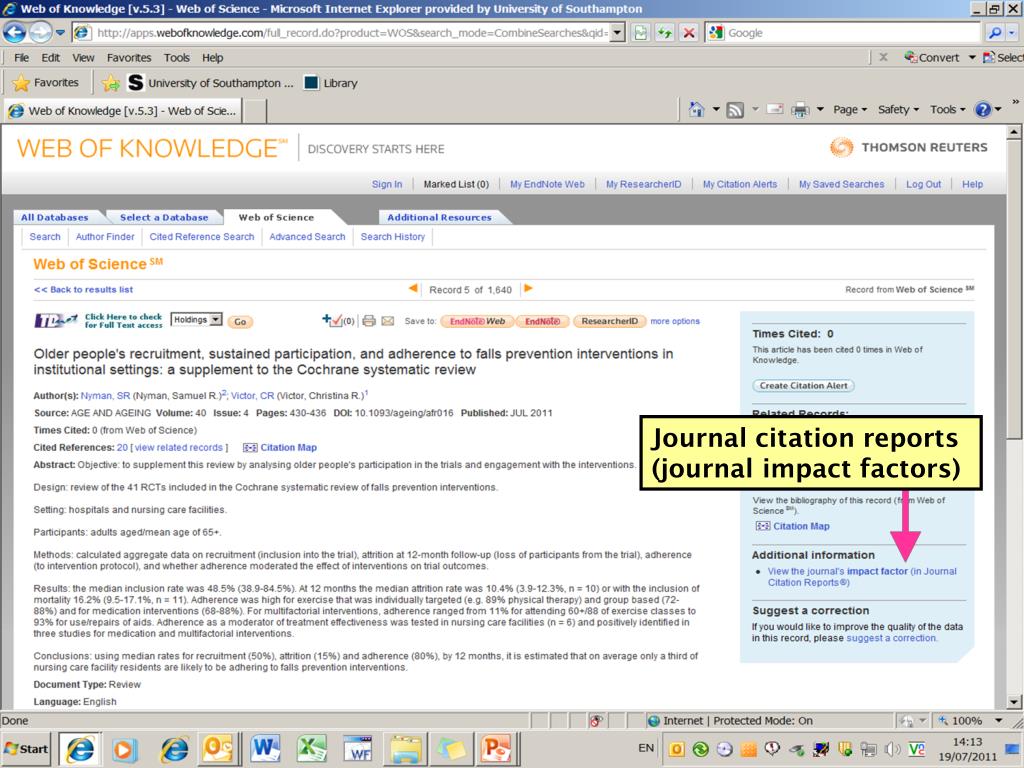1024x768 pixels.
Task: Open the recent pages dropdown arrow
Action: click(x=60, y=33)
